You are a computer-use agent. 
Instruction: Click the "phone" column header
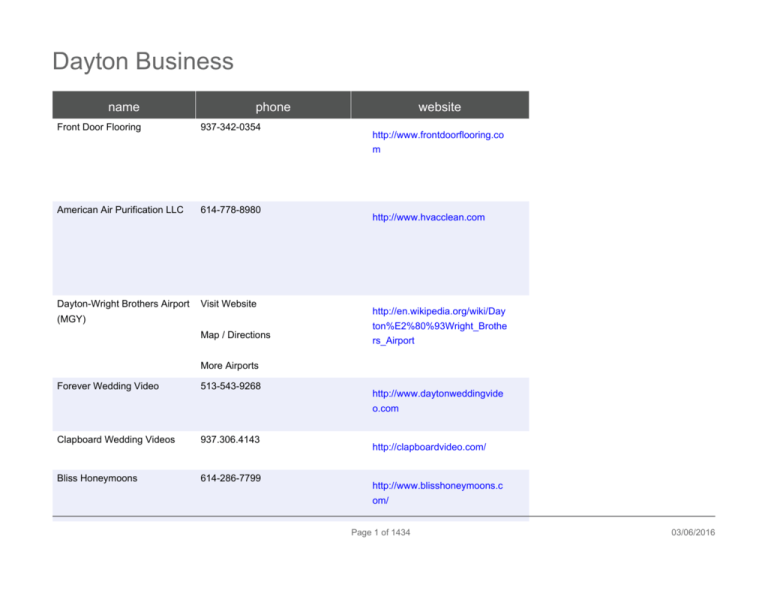(272, 106)
